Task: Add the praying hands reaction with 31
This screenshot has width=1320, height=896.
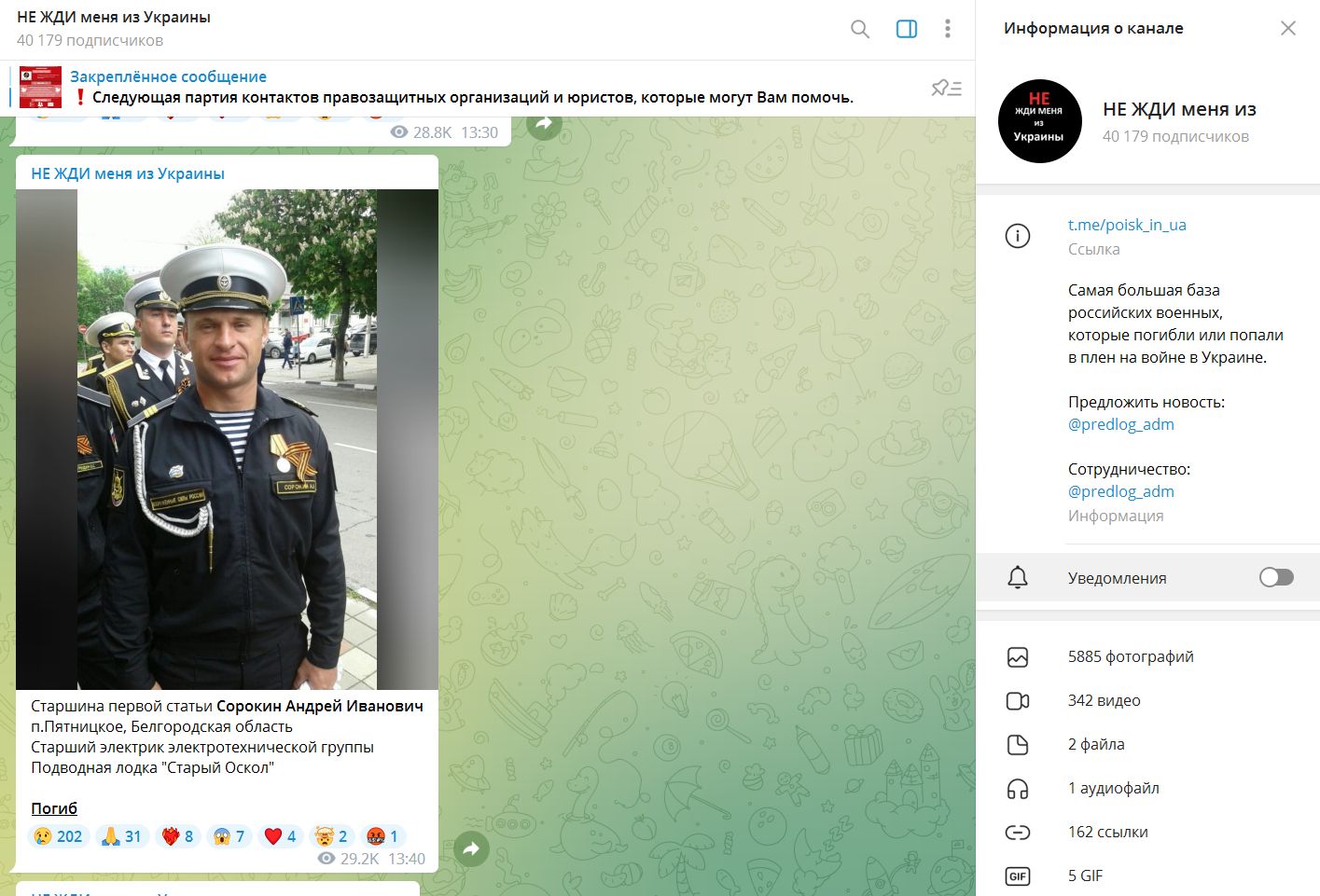Action: (121, 836)
